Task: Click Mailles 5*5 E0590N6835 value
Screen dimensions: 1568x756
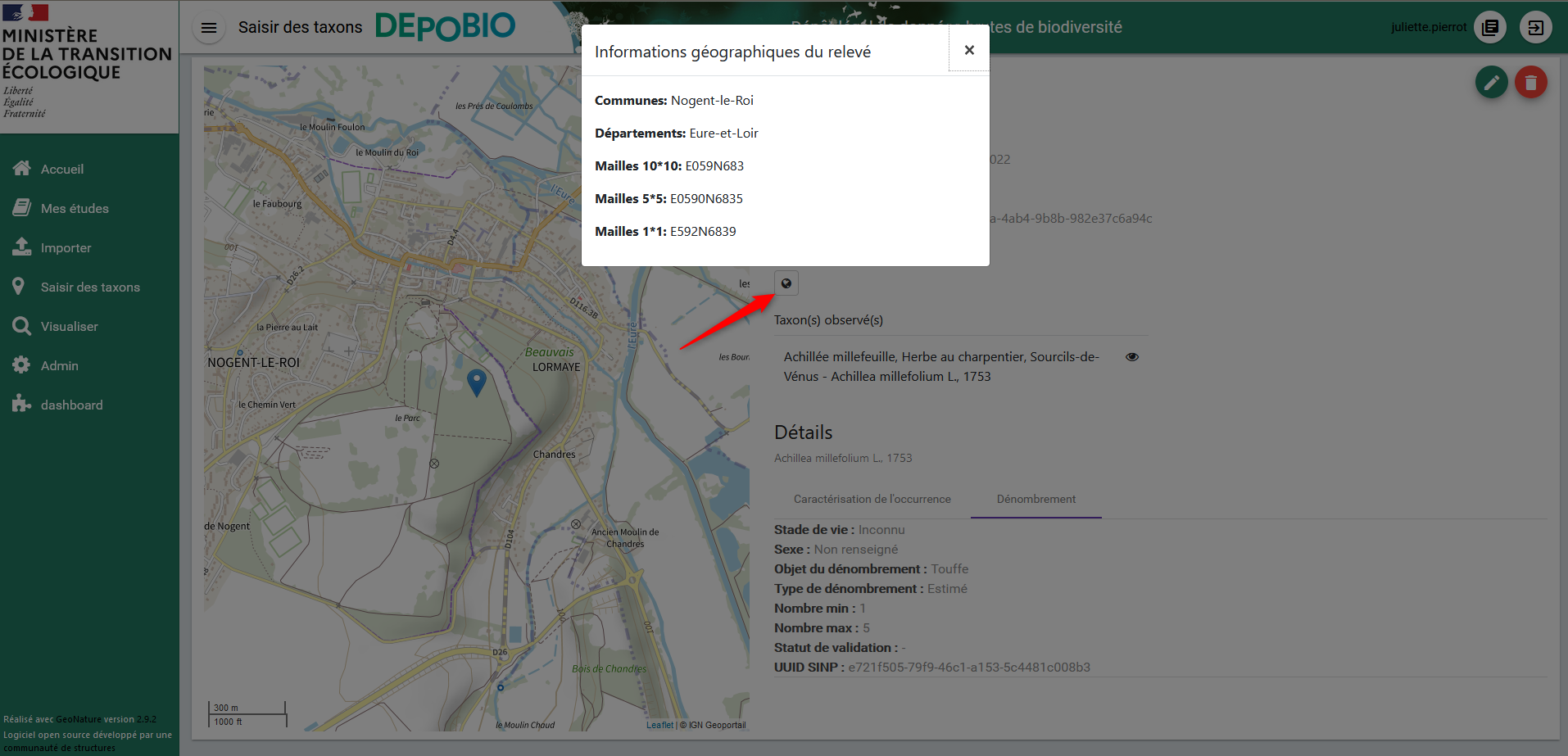Action: tap(706, 199)
